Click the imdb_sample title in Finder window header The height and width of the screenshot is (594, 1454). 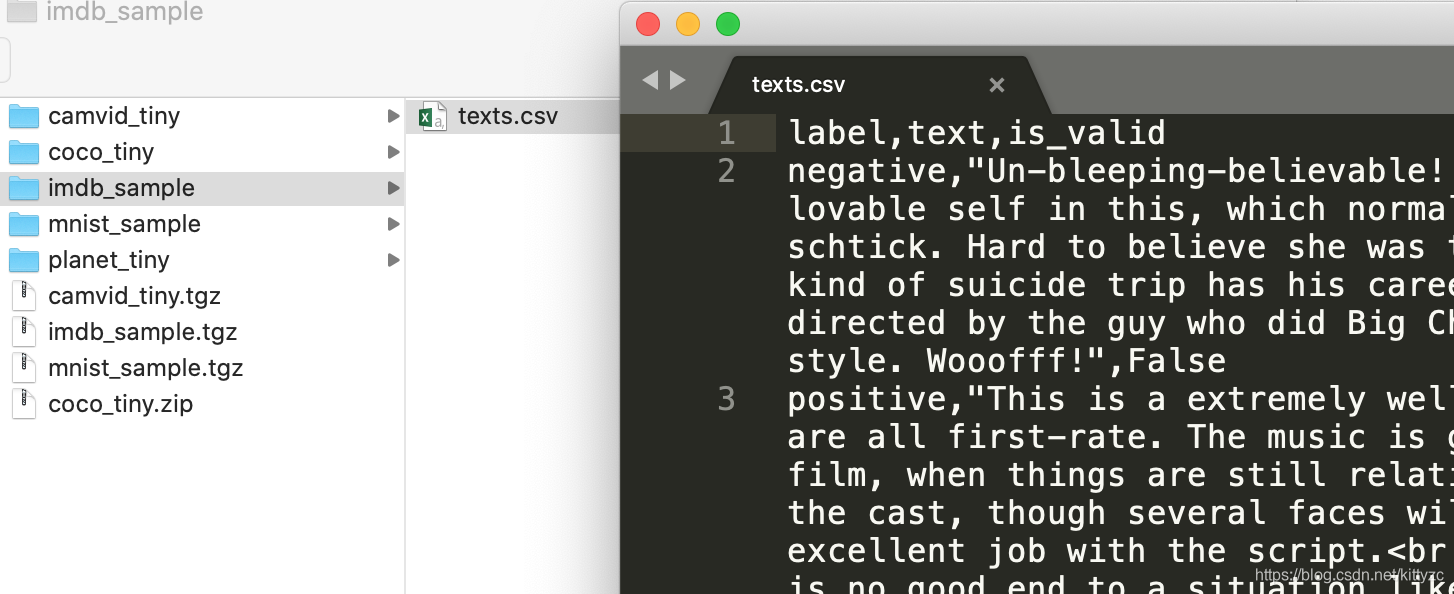point(124,12)
